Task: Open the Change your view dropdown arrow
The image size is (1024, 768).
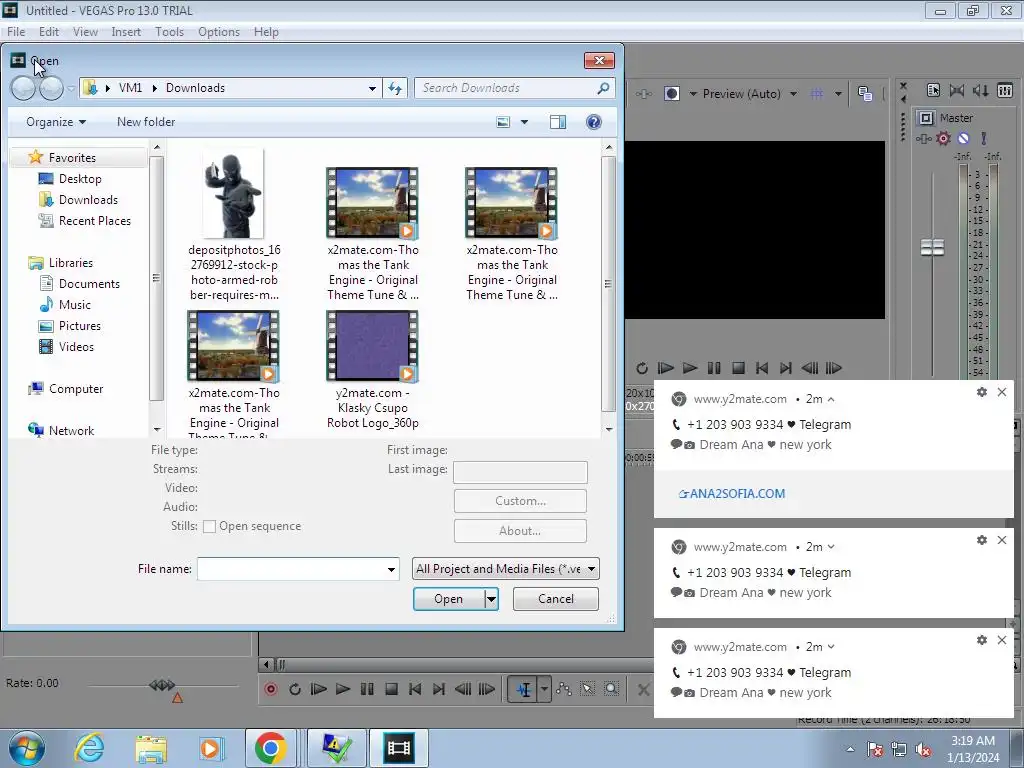Action: click(x=524, y=122)
